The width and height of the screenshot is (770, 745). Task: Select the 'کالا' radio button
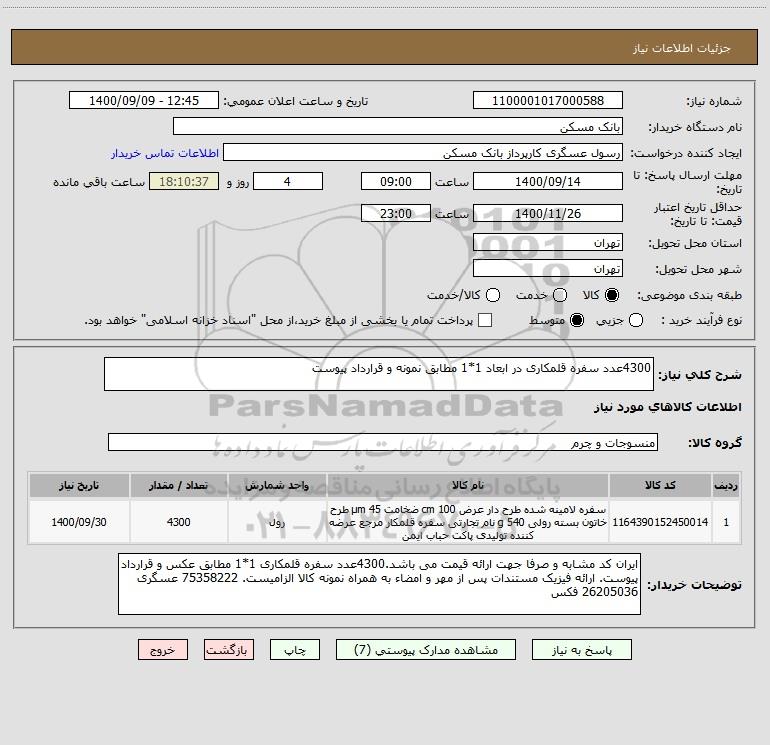[x=612, y=295]
